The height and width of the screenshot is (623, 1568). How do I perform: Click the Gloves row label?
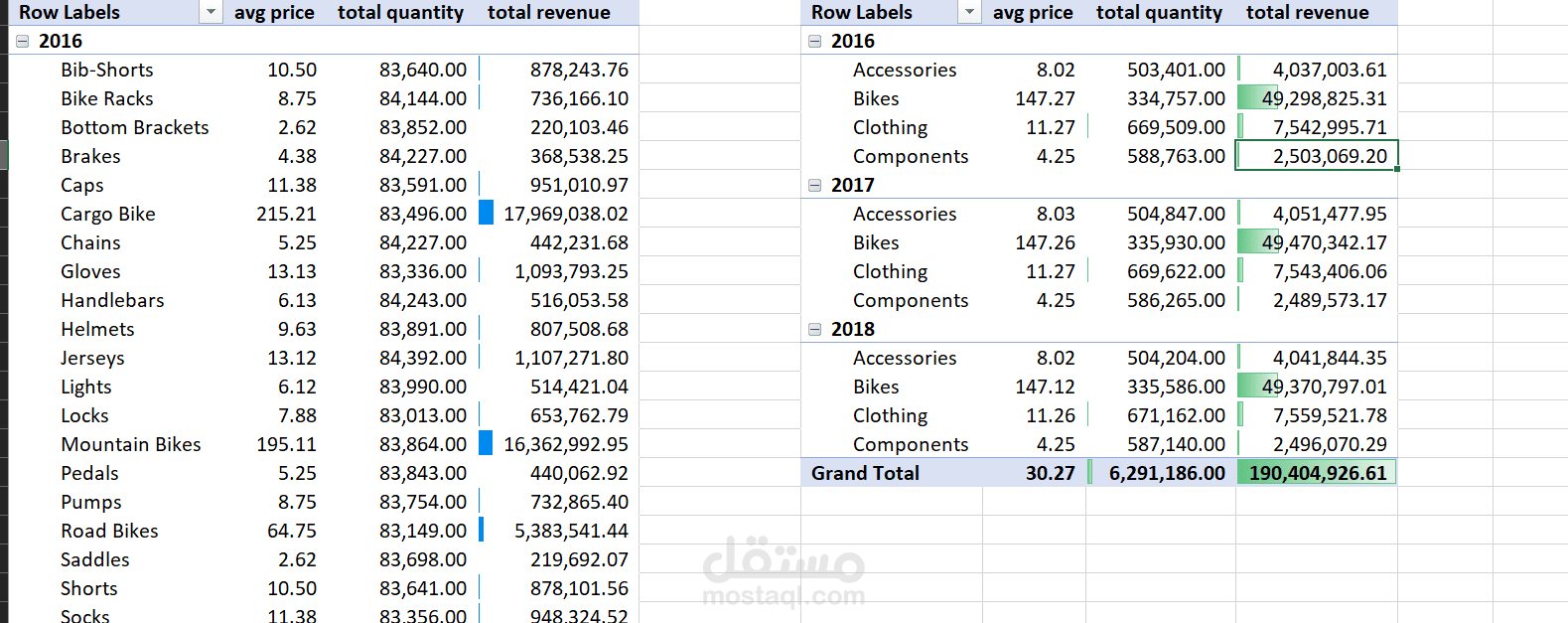coord(90,272)
